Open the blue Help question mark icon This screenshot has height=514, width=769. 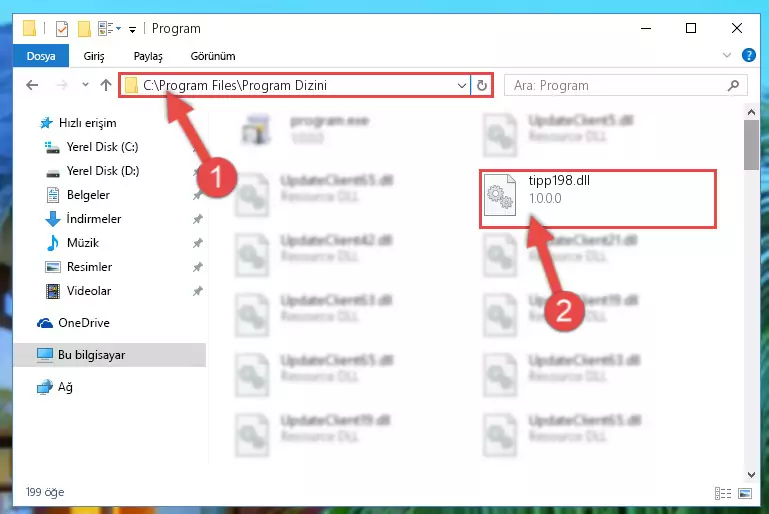(748, 55)
